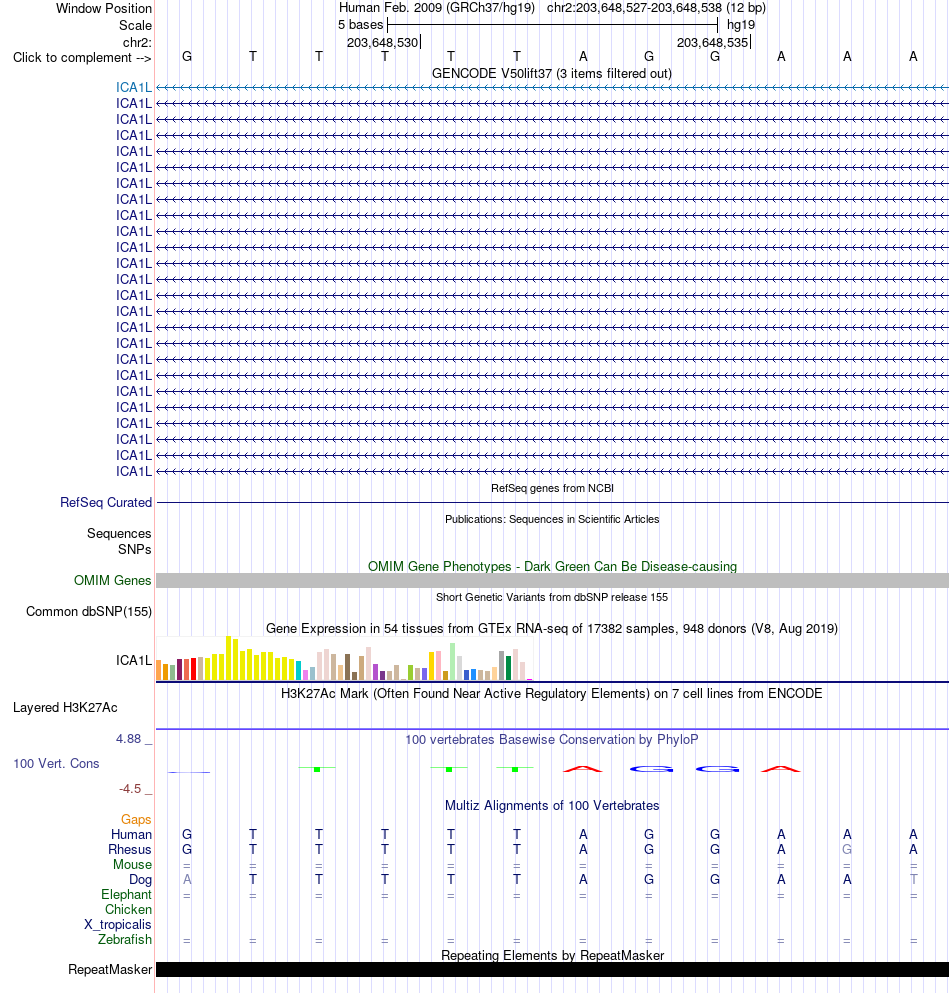Select the Chicken alignment row label

(x=129, y=909)
